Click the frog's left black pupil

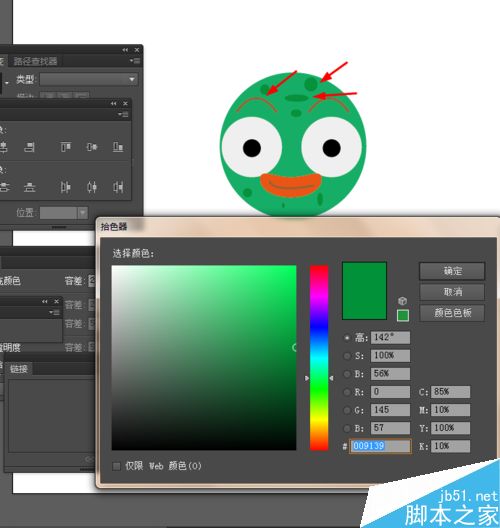tap(252, 148)
